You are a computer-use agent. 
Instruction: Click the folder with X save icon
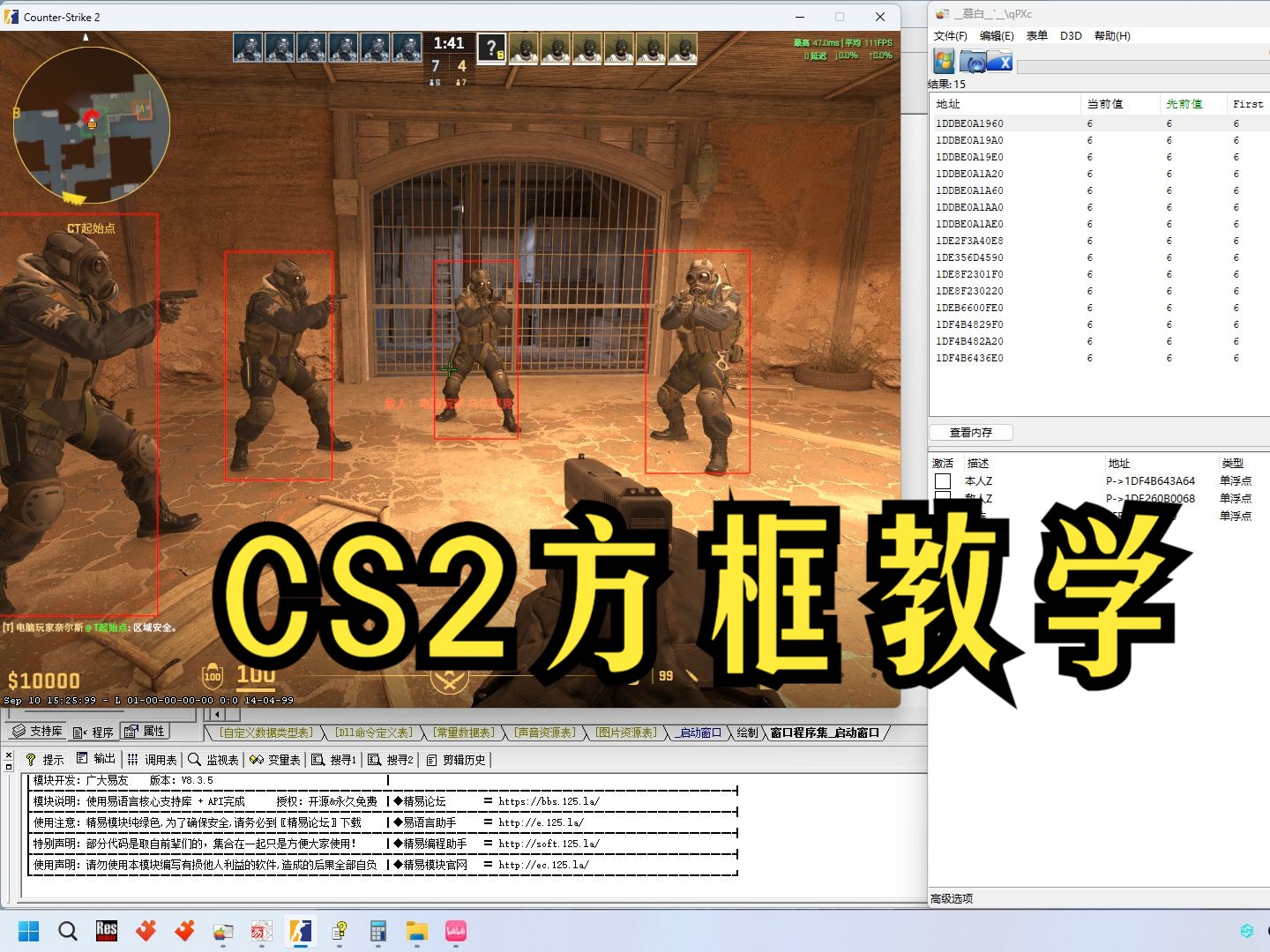pyautogui.click(x=1000, y=62)
